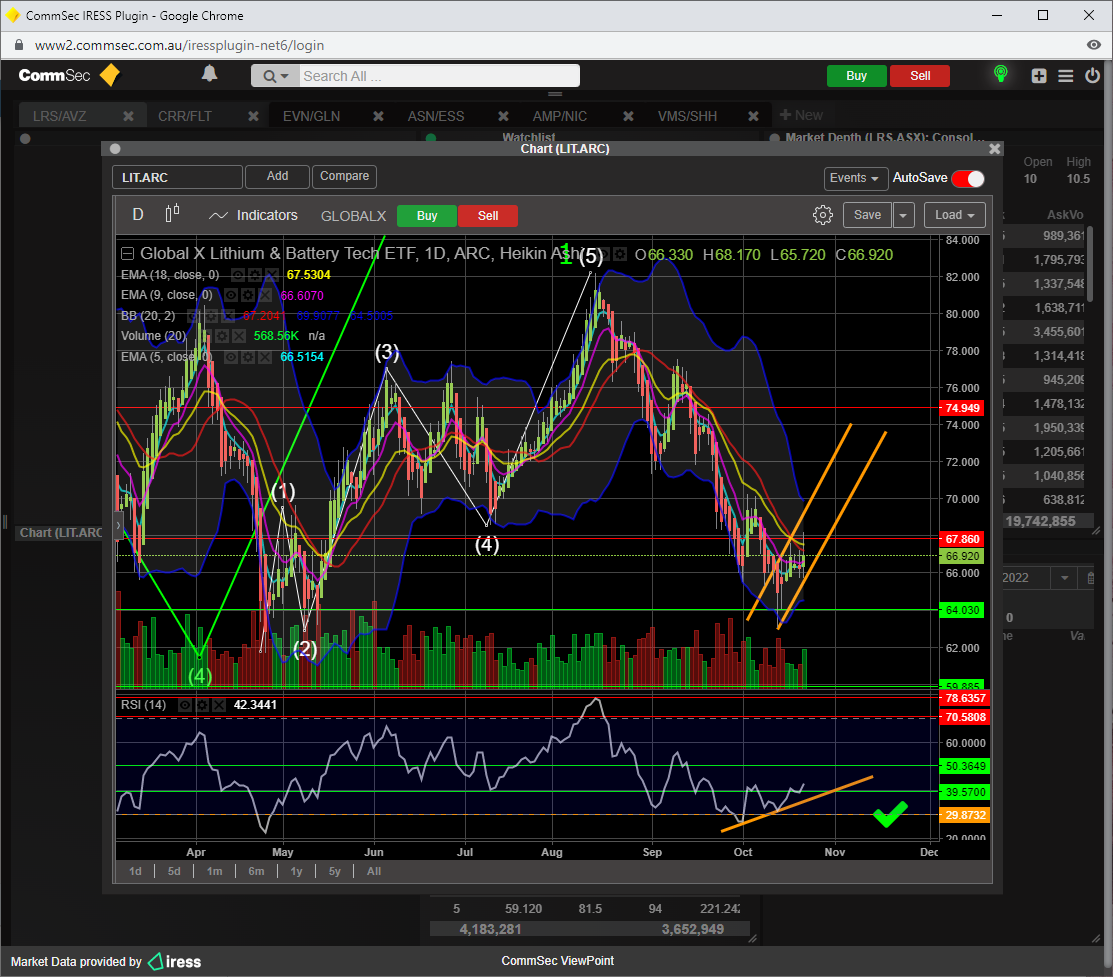Toggle visibility of EMA (18, close, 0)
The width and height of the screenshot is (1113, 977).
[238, 275]
